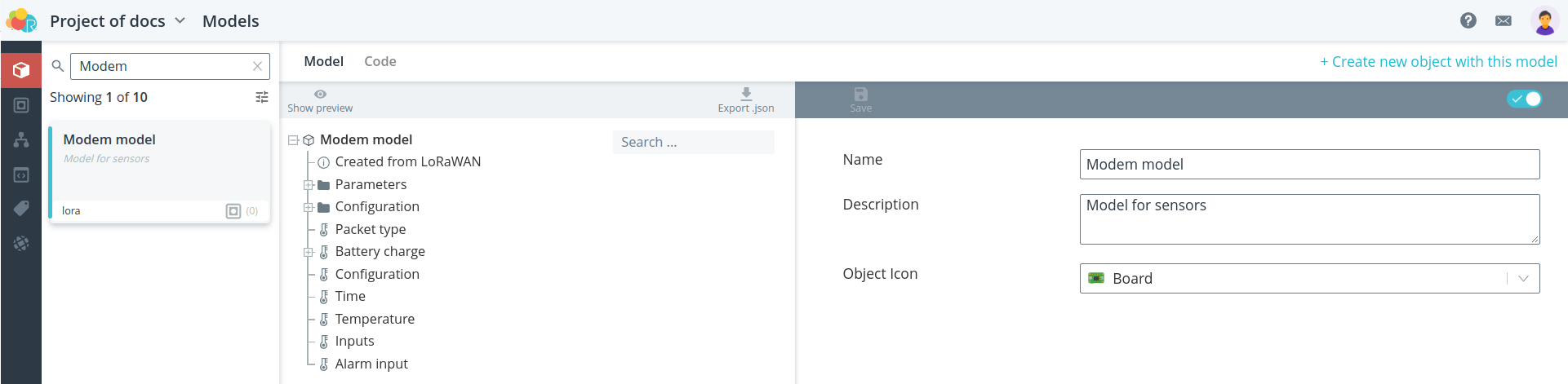The height and width of the screenshot is (384, 1568).
Task: Click the help question mark icon
Action: [x=1468, y=20]
